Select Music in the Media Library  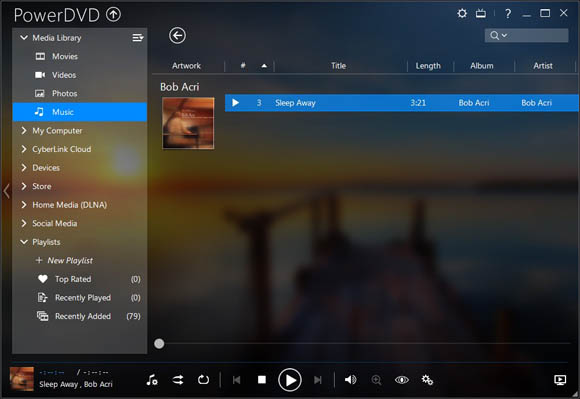point(80,112)
